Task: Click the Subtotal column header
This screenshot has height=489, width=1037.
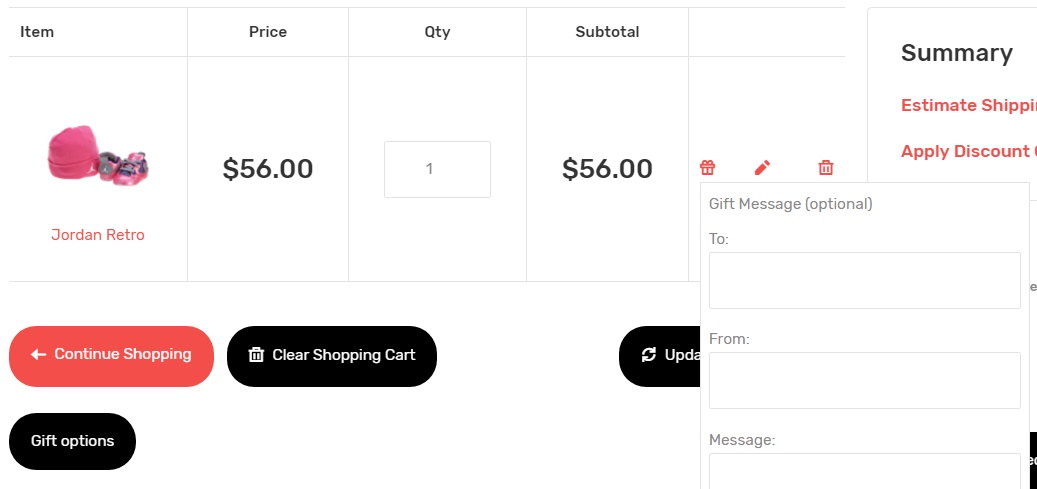Action: 607,32
